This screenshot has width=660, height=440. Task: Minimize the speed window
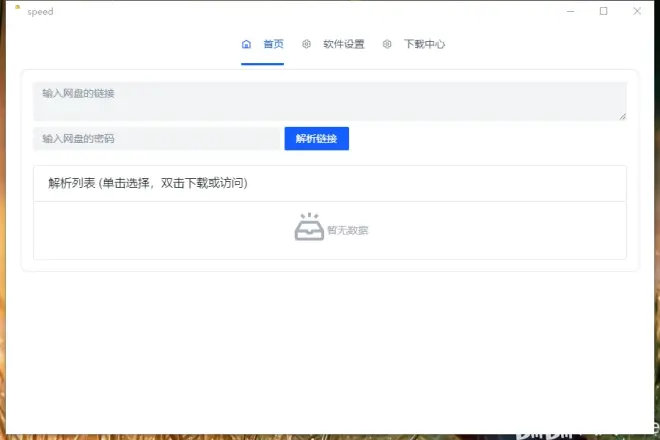tap(569, 12)
